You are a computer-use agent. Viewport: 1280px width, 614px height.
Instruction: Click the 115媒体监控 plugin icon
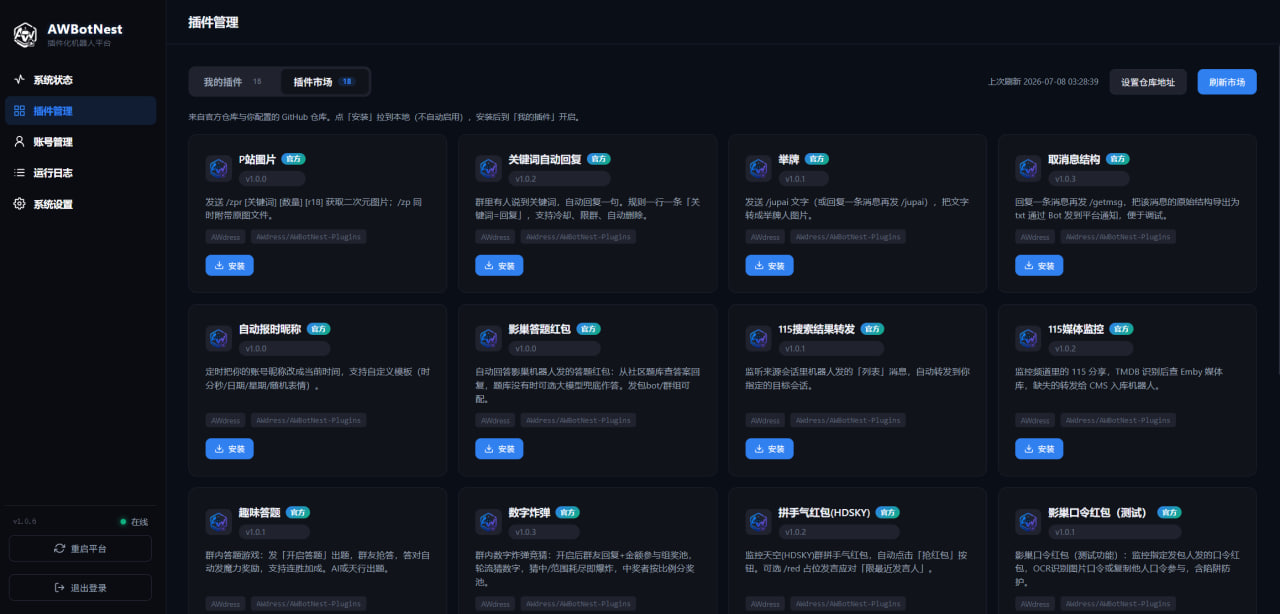[1028, 338]
